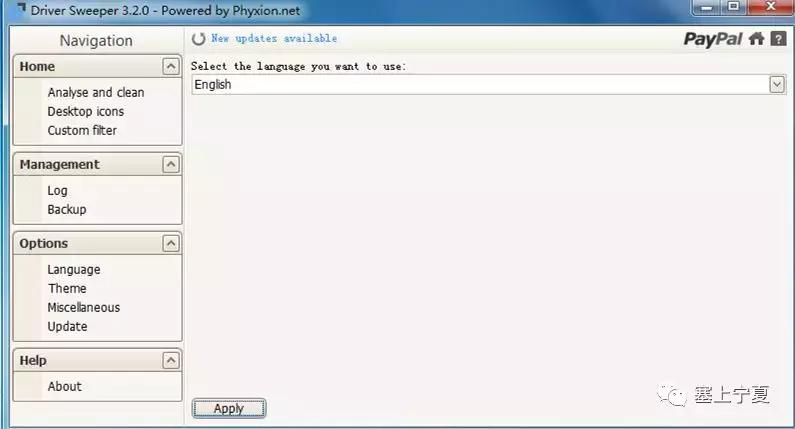Open the home page house icon
This screenshot has width=795, height=429.
tap(756, 39)
